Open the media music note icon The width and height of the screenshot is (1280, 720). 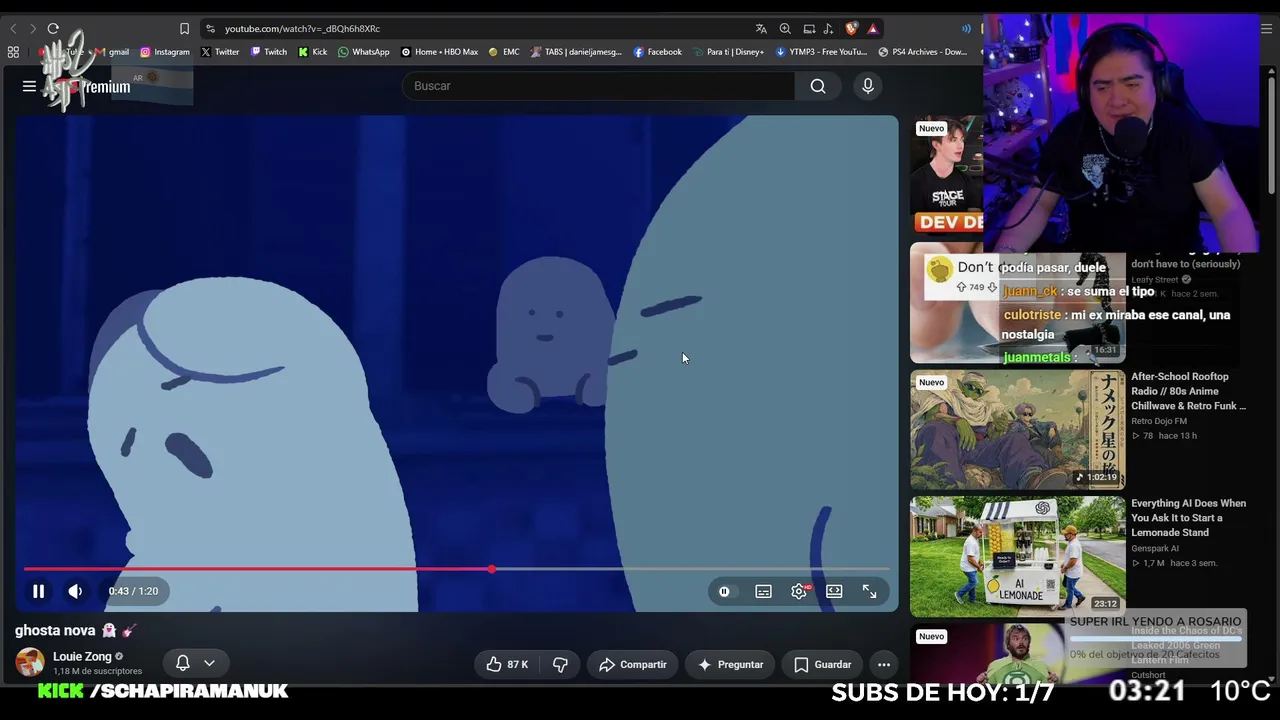pos(828,29)
